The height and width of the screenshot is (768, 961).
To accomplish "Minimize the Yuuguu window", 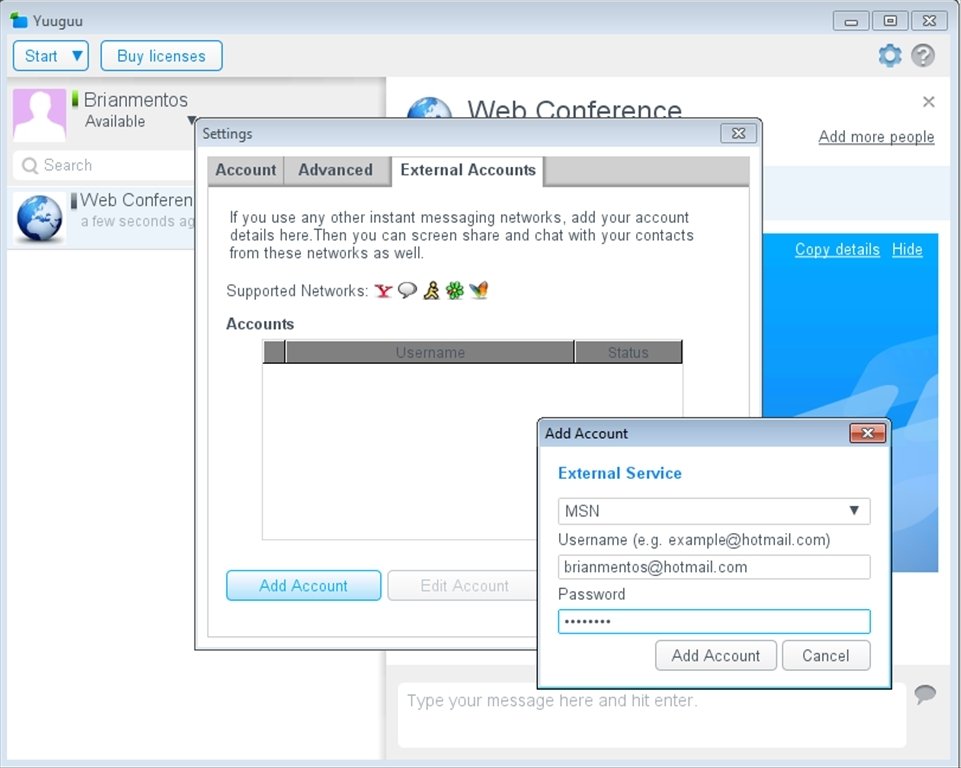I will click(851, 21).
